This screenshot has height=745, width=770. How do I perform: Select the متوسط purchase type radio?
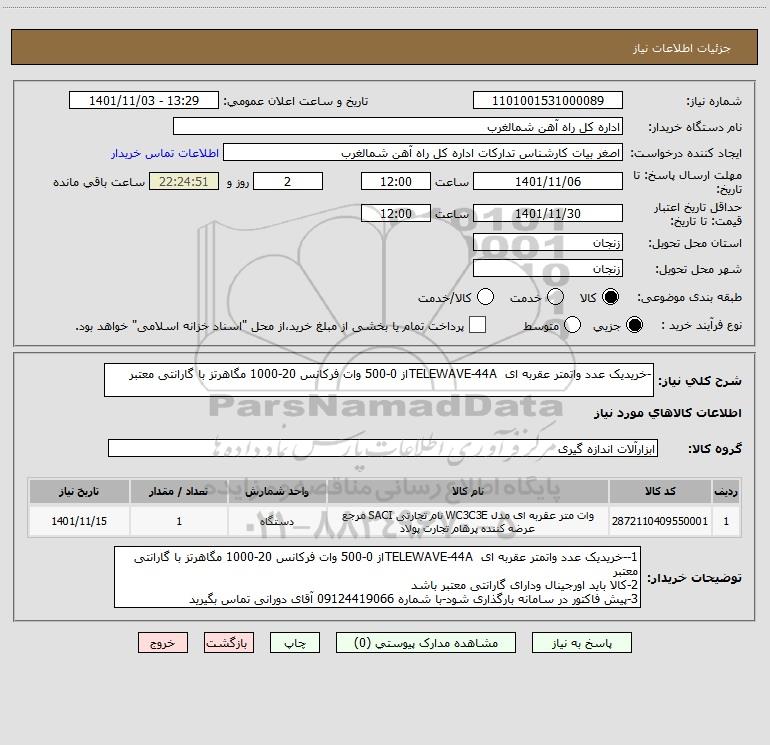tap(572, 325)
